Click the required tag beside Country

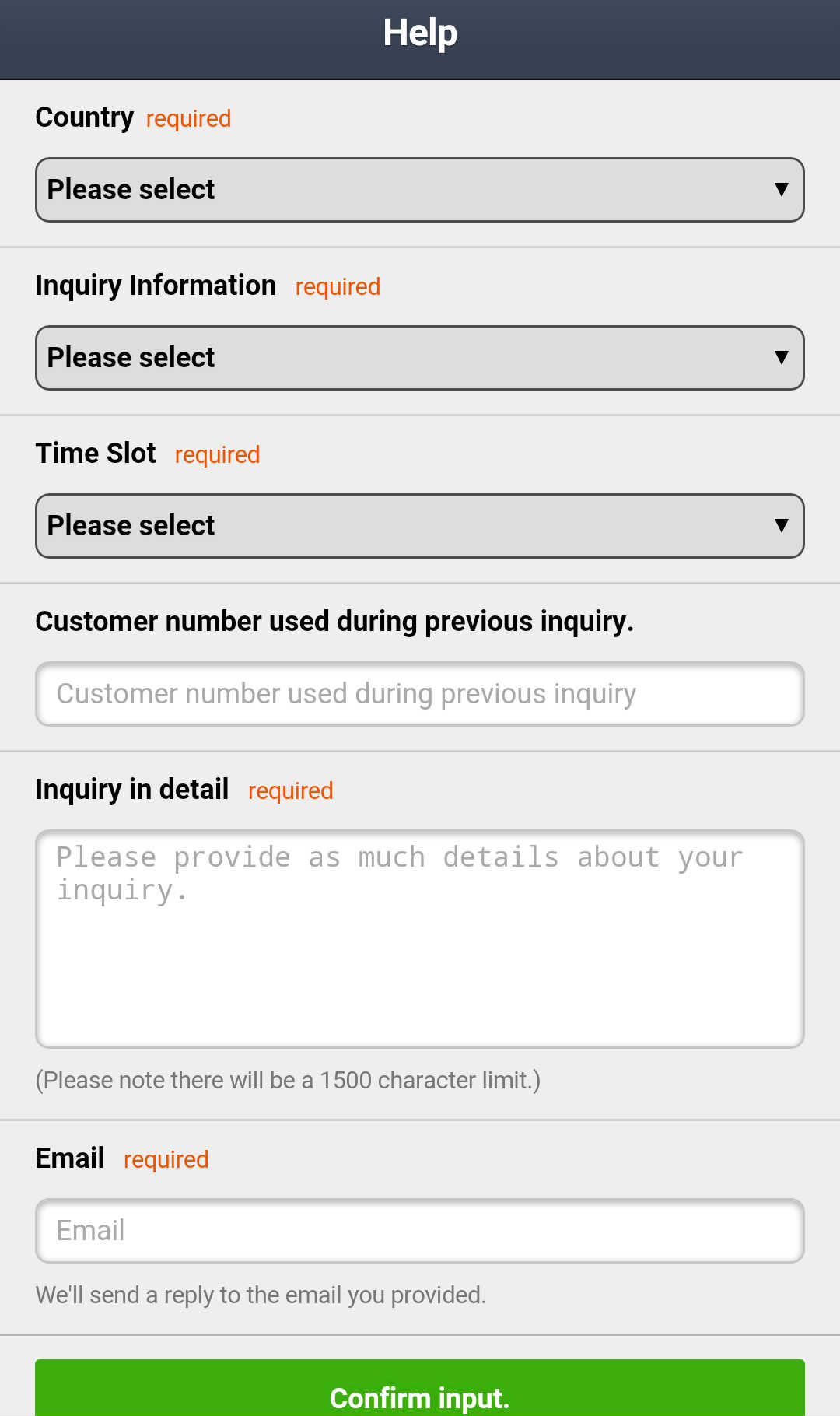pos(188,119)
